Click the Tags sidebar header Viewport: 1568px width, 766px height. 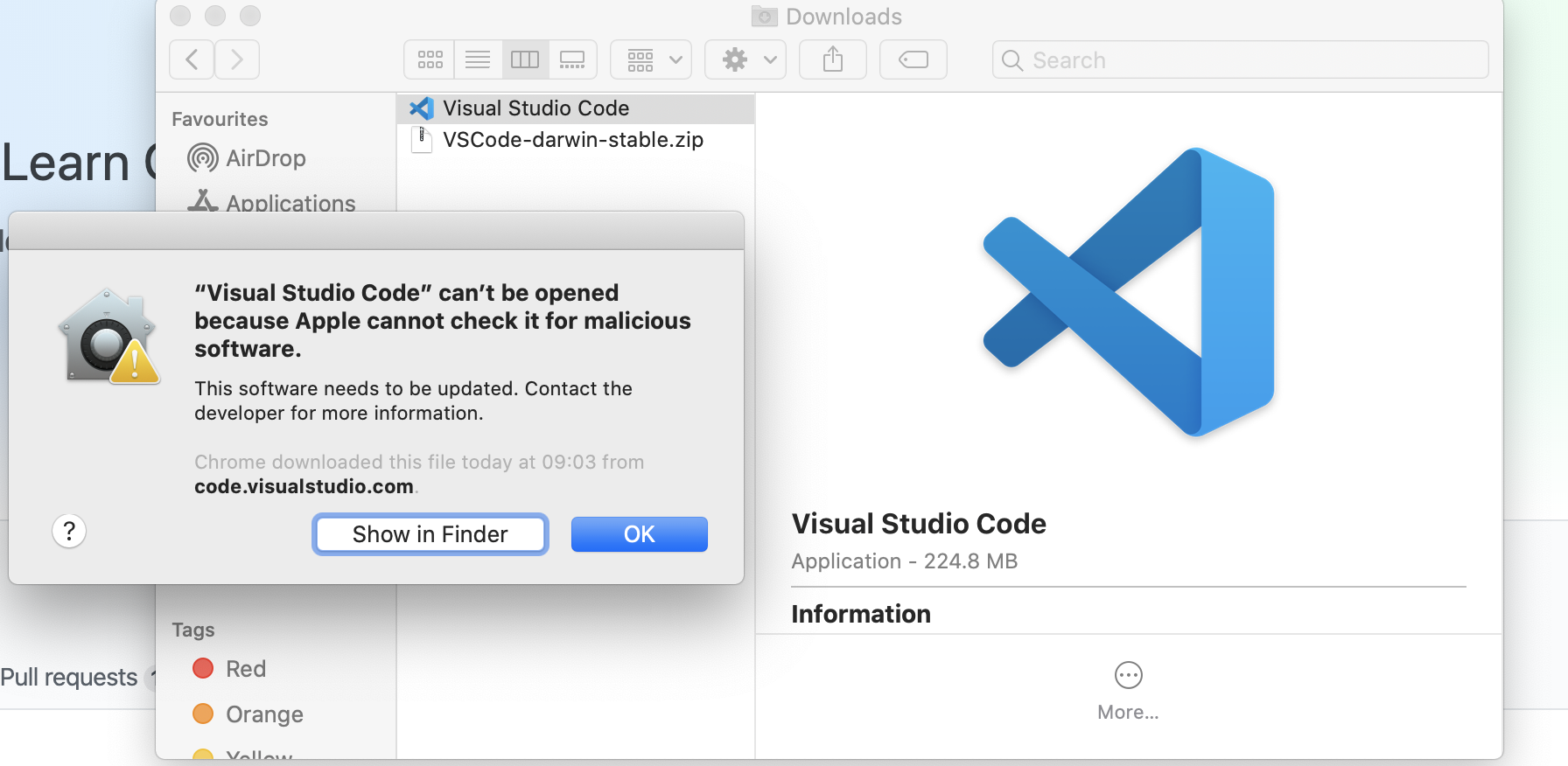pos(193,630)
